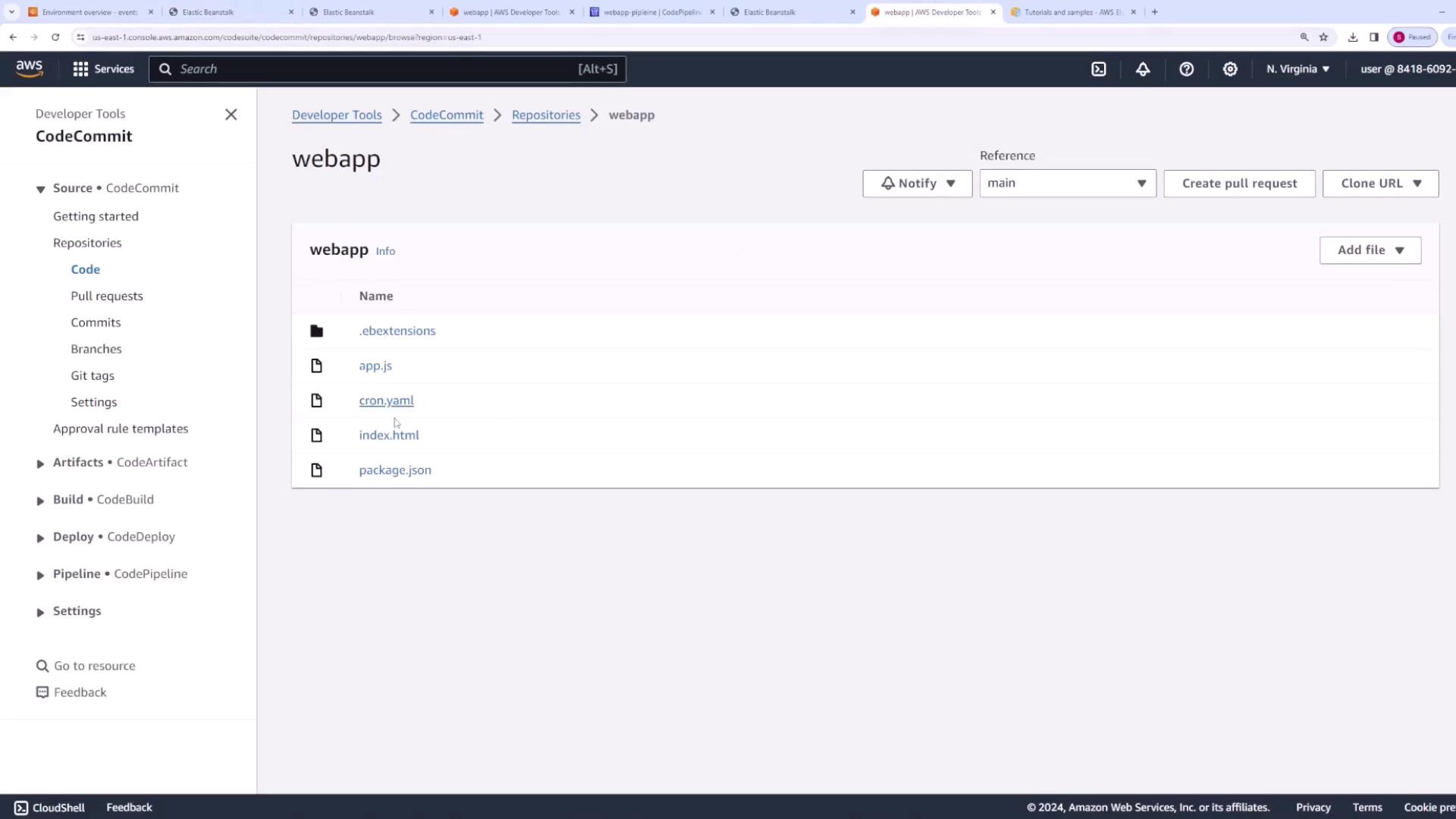Open the Services grid menu
The height and width of the screenshot is (819, 1456).
[103, 69]
